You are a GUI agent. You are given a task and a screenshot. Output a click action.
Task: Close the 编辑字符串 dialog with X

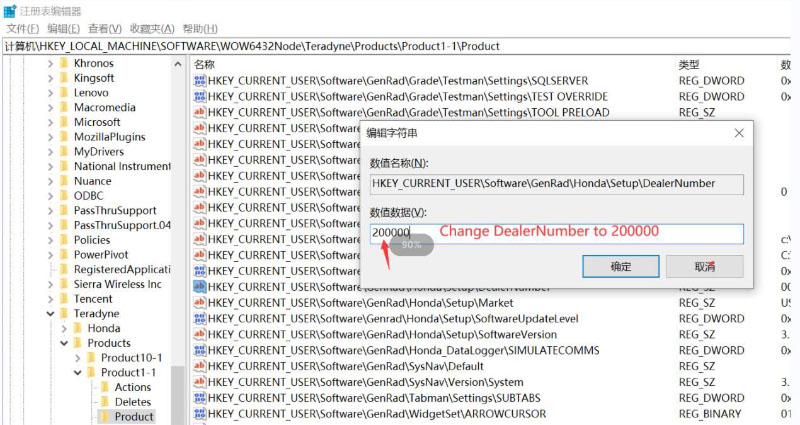pyautogui.click(x=739, y=133)
